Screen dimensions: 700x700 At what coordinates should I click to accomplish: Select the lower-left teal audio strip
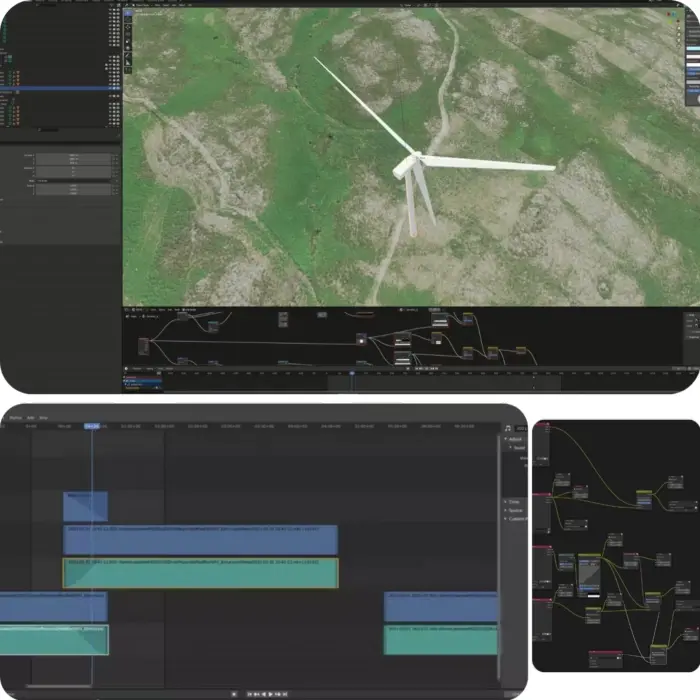click(54, 640)
